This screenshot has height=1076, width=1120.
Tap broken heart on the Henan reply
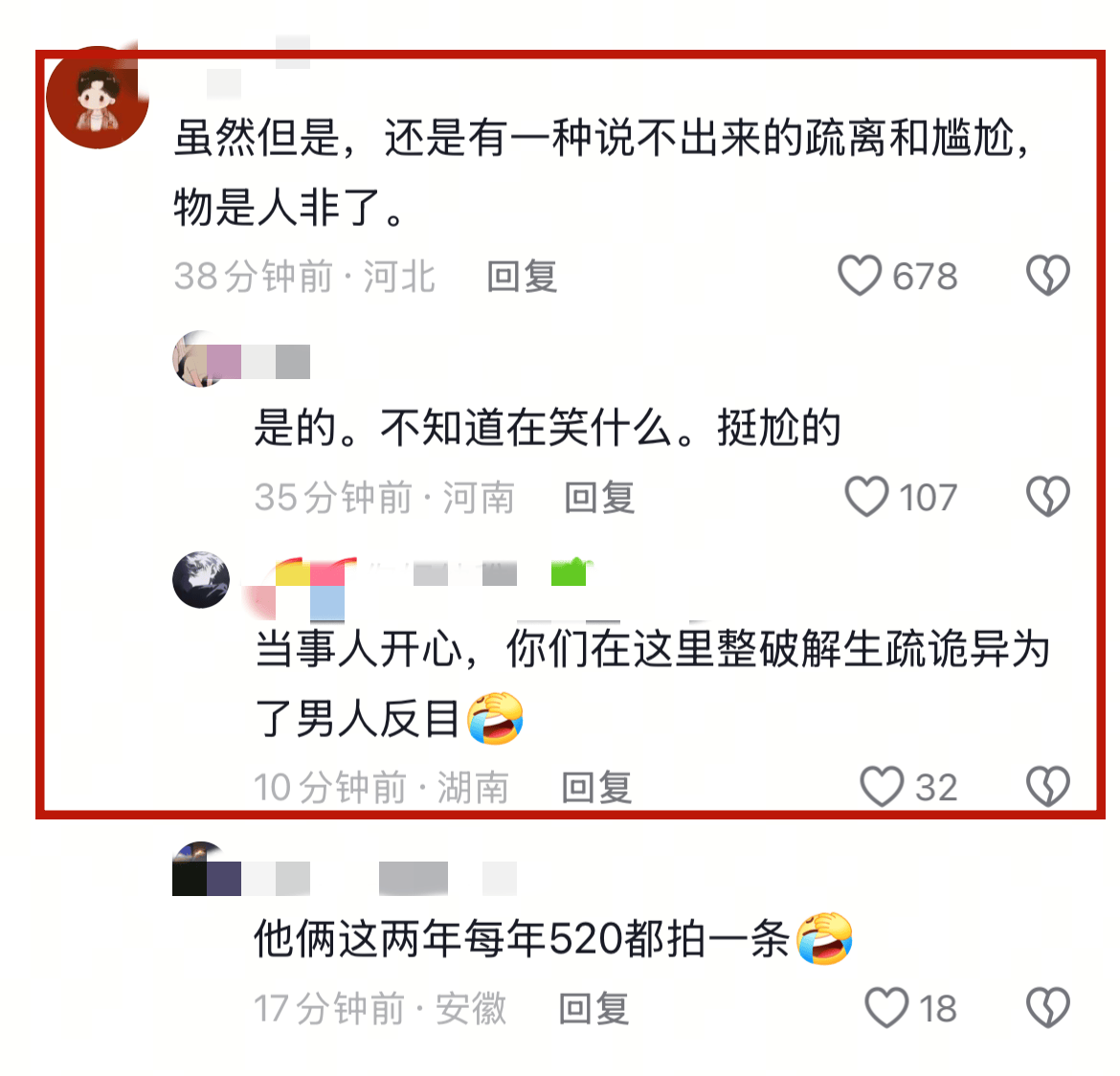click(x=1048, y=497)
